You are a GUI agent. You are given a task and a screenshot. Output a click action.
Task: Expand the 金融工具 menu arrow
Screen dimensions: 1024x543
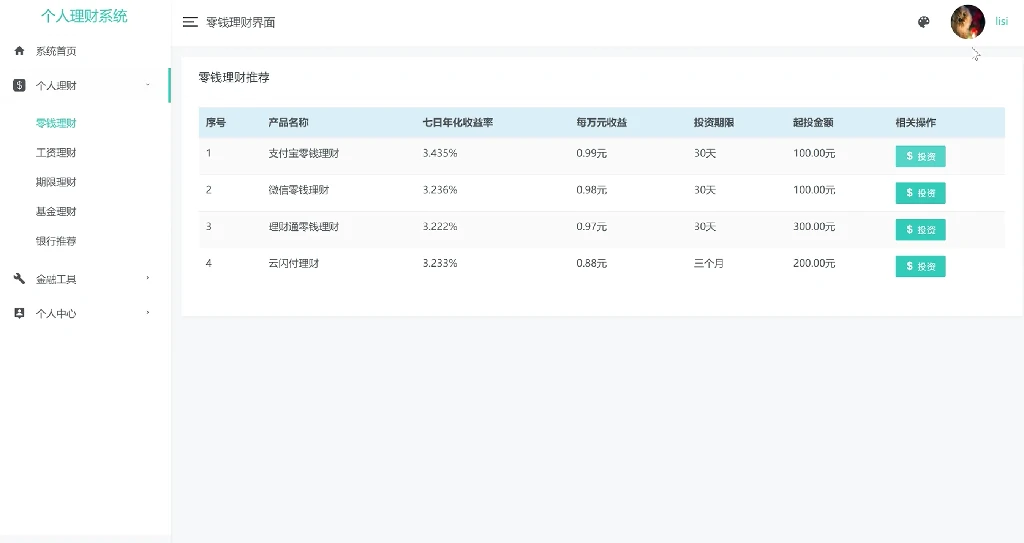click(148, 278)
